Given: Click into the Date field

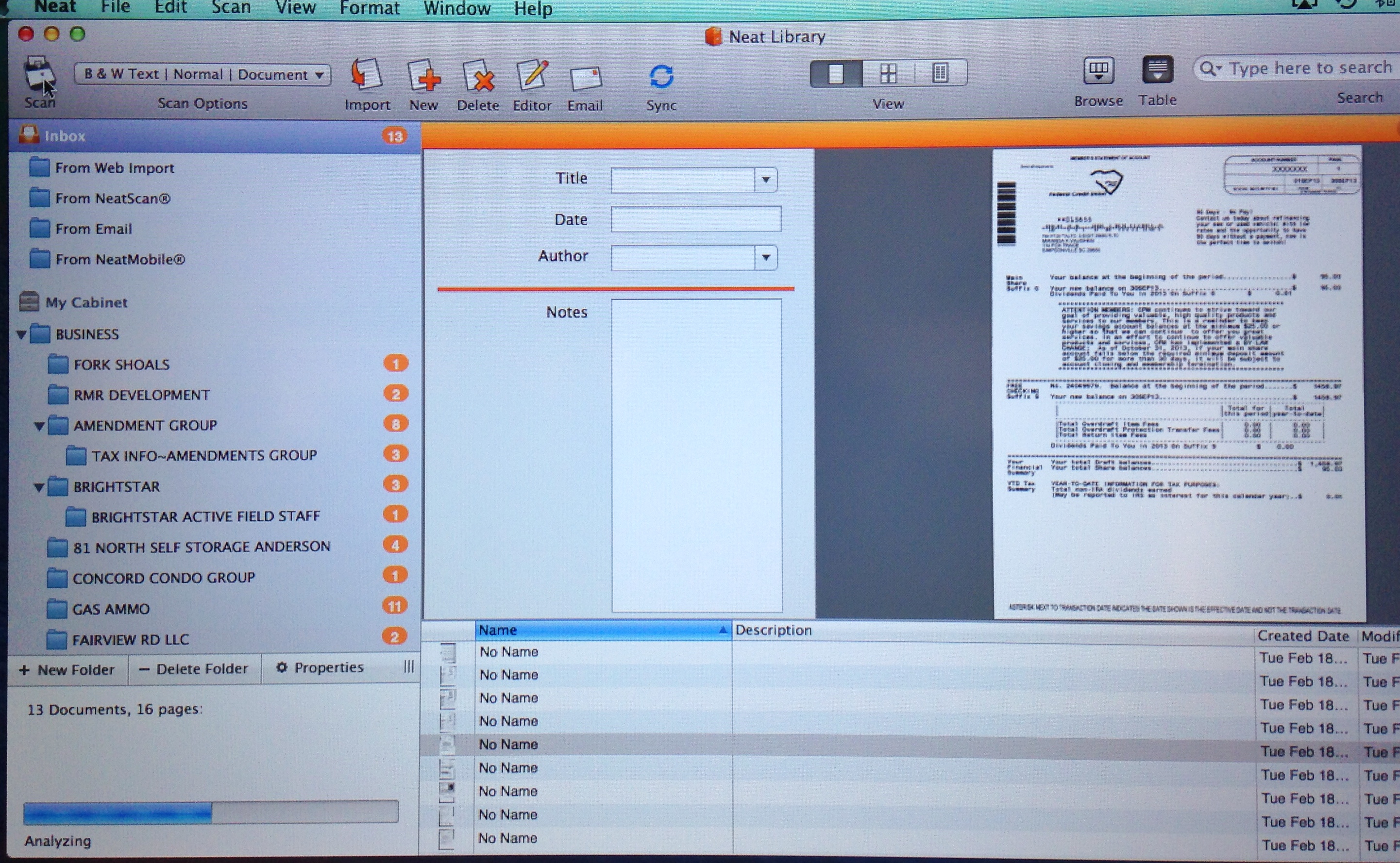Looking at the screenshot, I should 696,219.
